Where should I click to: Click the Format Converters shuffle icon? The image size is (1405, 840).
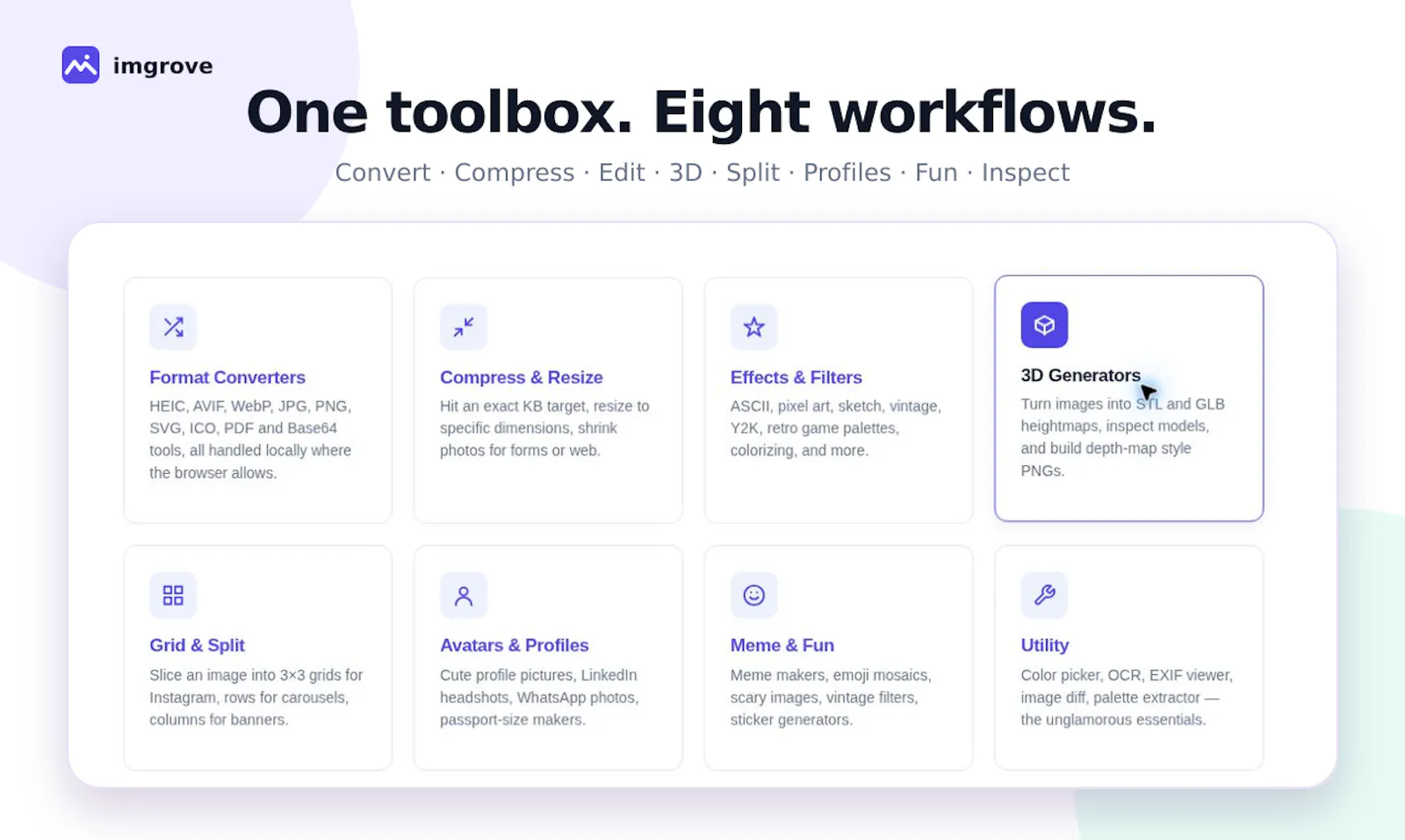pyautogui.click(x=173, y=327)
